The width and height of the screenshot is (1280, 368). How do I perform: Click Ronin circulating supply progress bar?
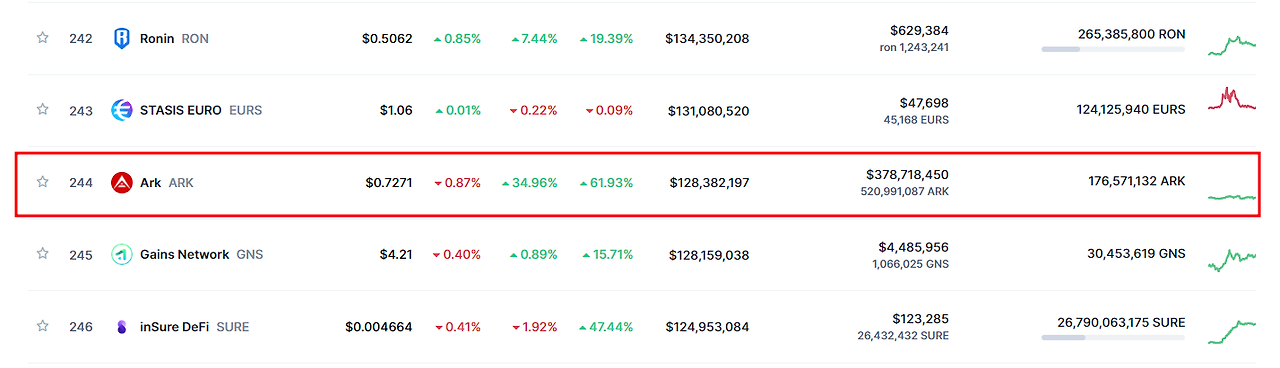click(x=1113, y=48)
